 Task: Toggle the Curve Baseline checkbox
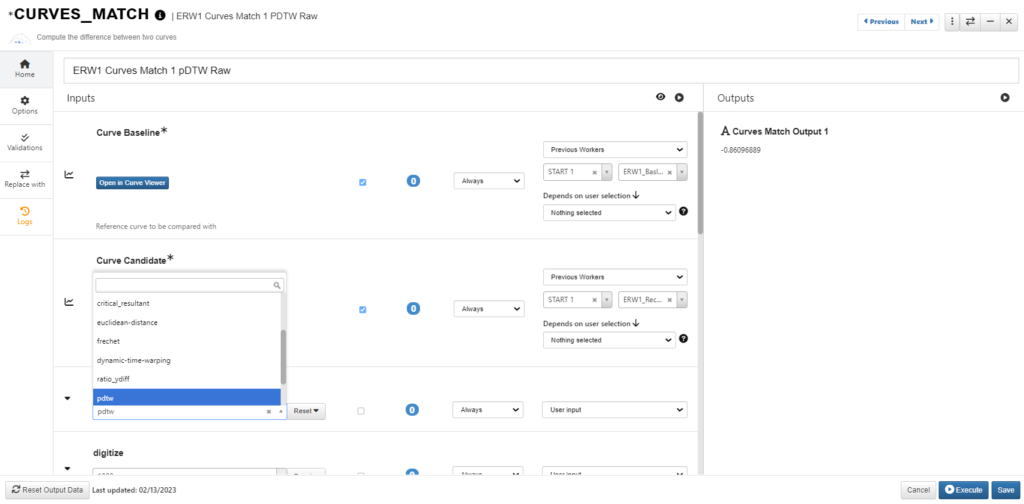(362, 182)
